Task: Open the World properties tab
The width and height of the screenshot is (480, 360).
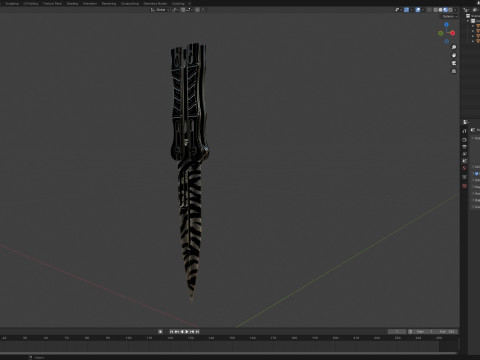Action: [x=465, y=168]
